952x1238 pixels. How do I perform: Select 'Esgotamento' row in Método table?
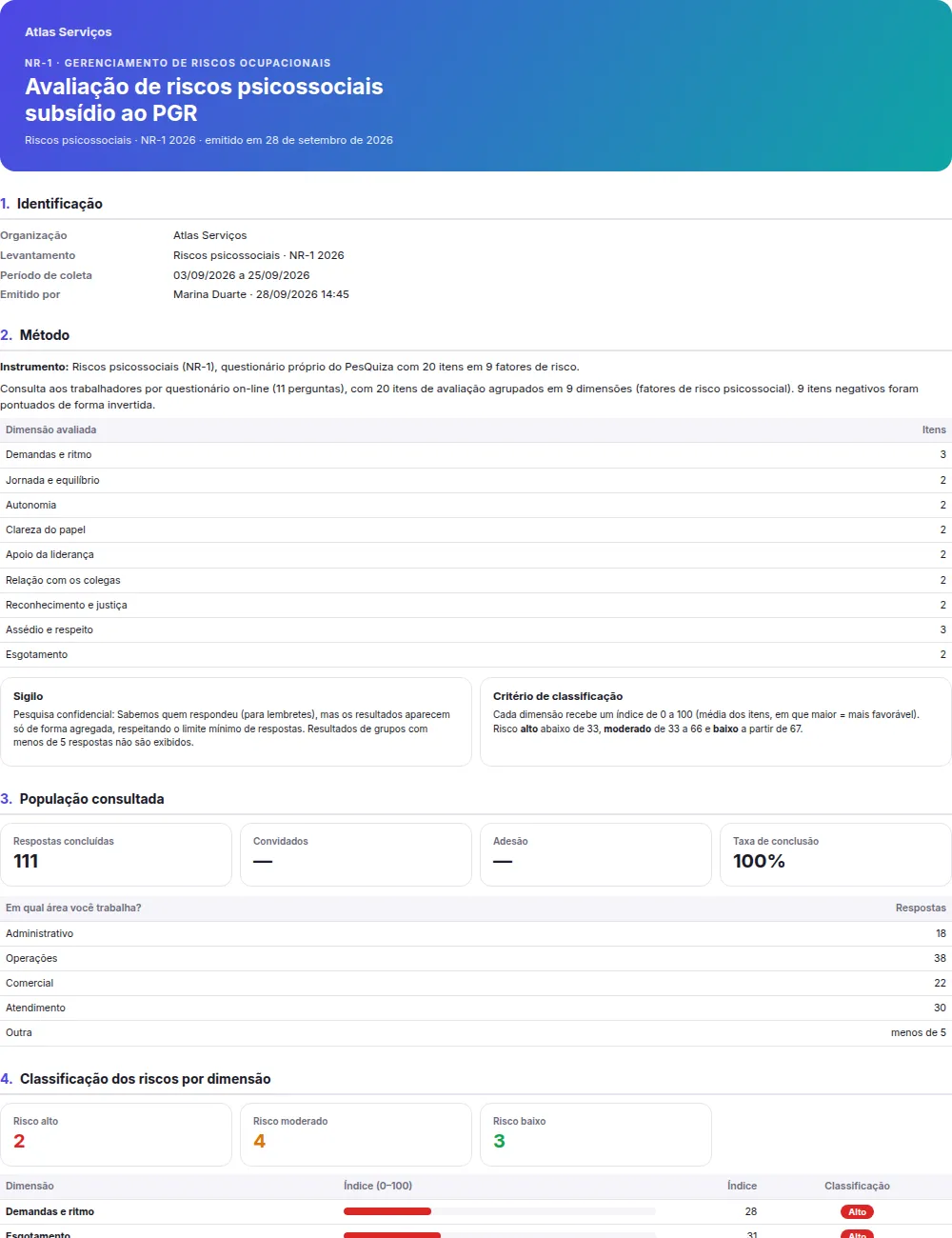pos(476,654)
